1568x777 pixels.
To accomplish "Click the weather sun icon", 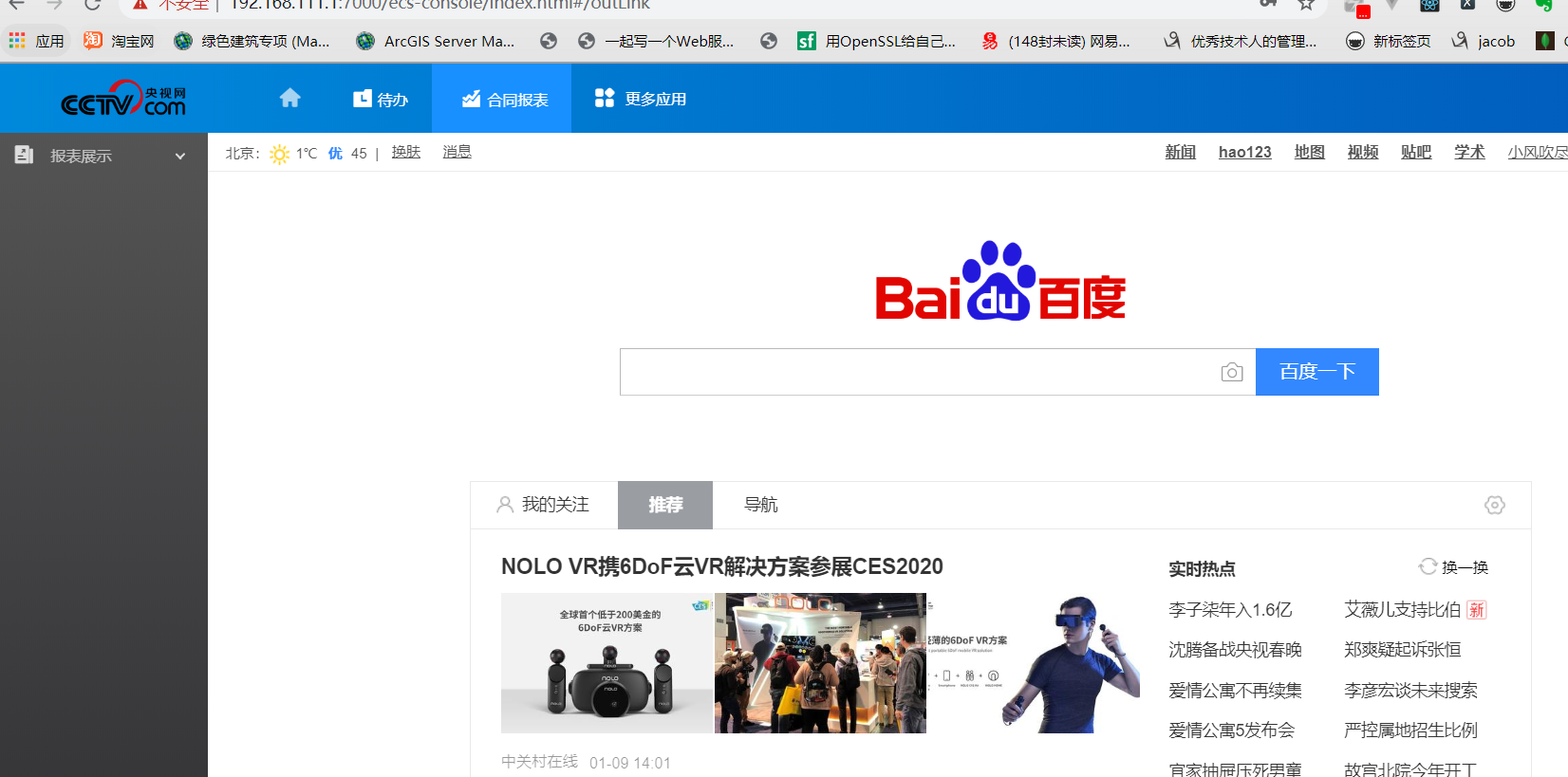I will [x=279, y=154].
